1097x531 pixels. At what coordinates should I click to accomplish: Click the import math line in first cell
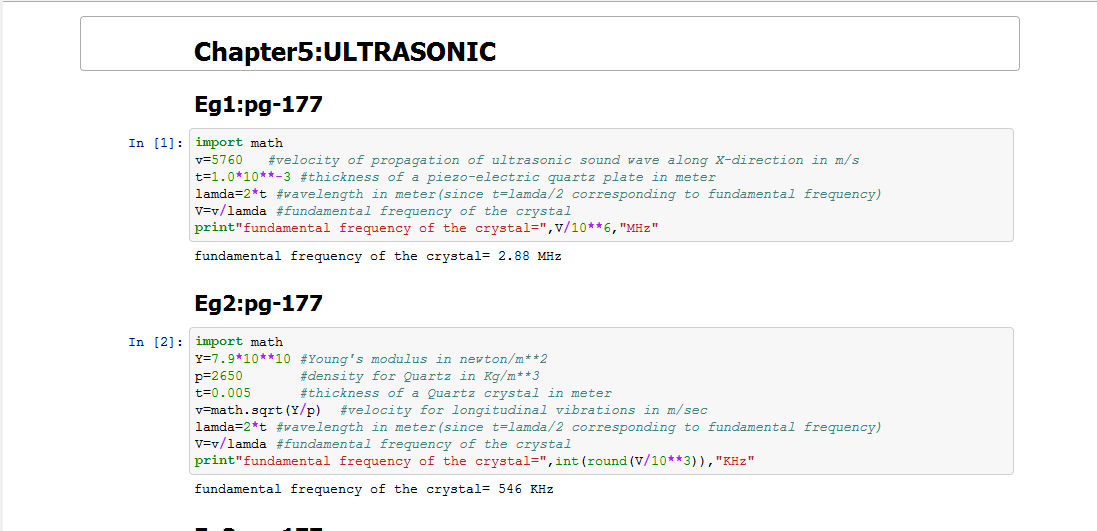[x=239, y=143]
